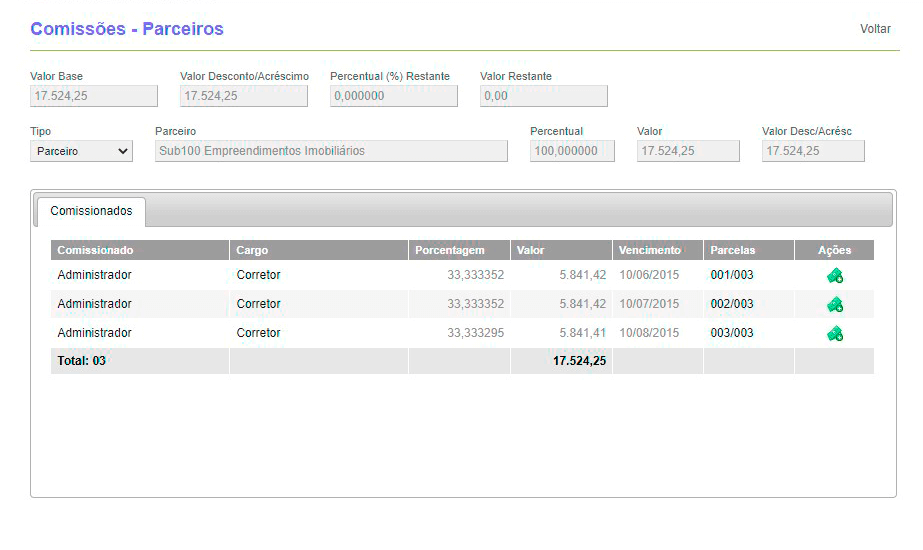
Task: Click the green action icon for installment 001/003
Action: tap(834, 275)
